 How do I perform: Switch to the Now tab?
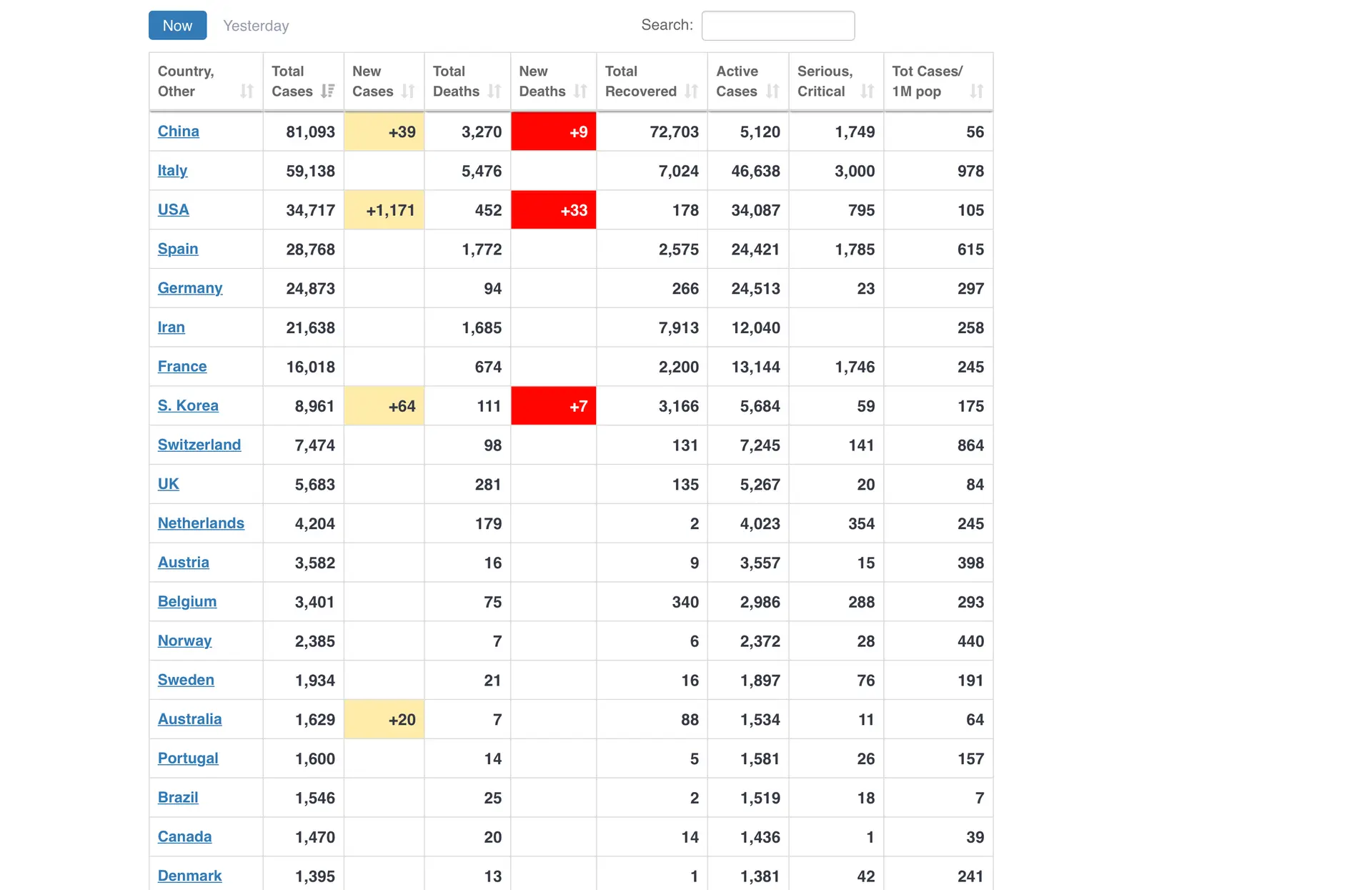(x=177, y=26)
